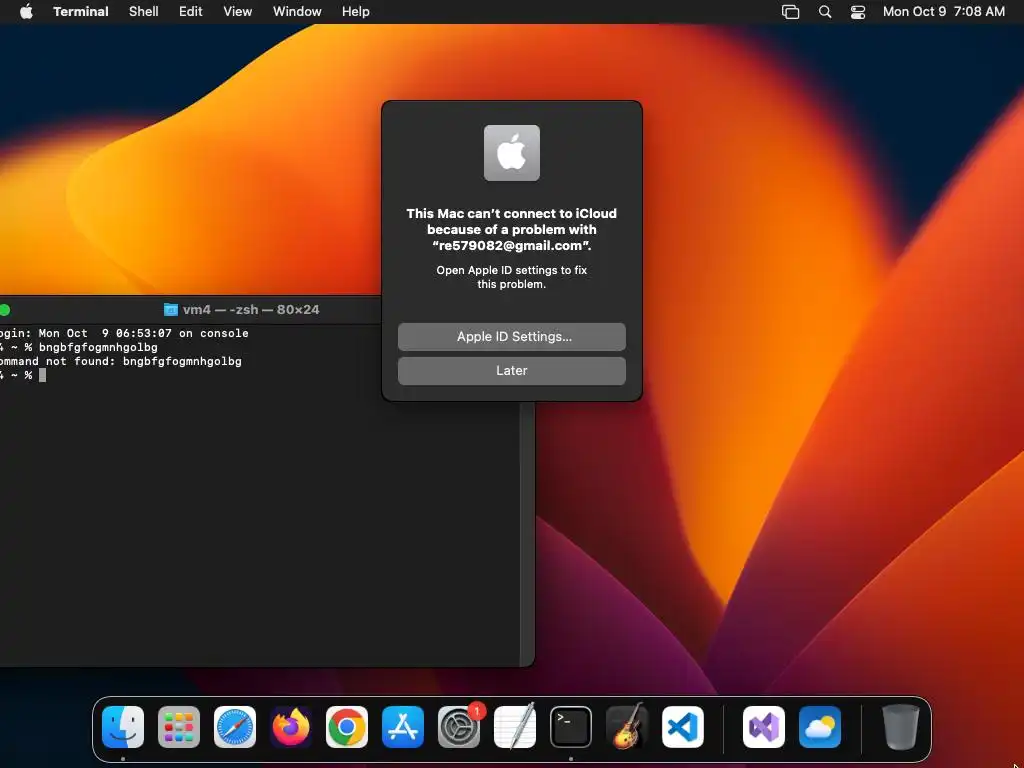This screenshot has height=768, width=1024.
Task: Click the folder proxy icon in Terminal title
Action: 170,310
